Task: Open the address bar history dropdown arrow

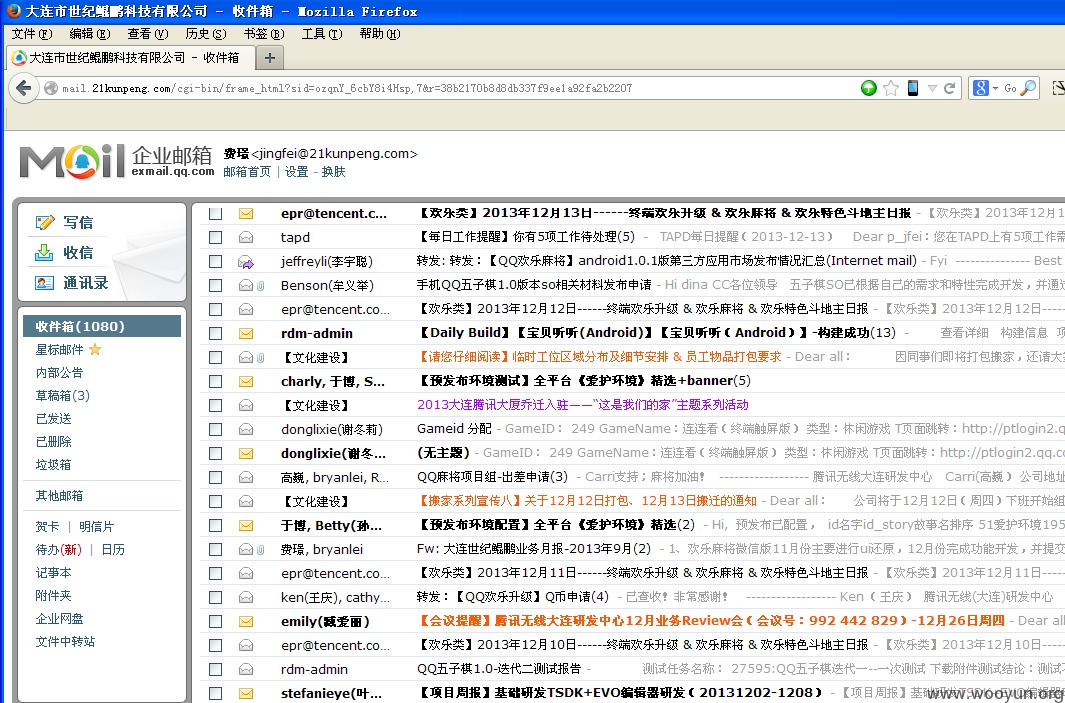Action: (x=932, y=88)
